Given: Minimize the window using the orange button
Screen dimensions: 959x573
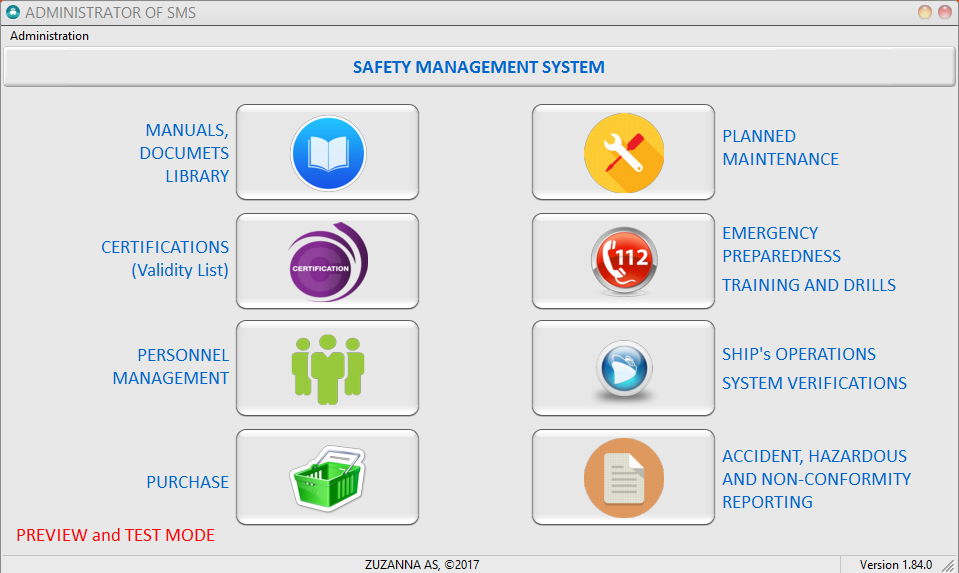Looking at the screenshot, I should coord(924,12).
